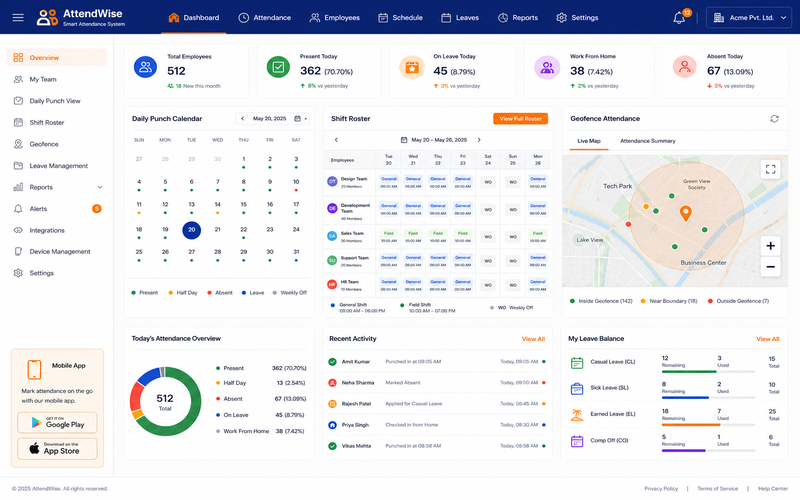The height and width of the screenshot is (500, 800).
Task: Click the Comp Off purple progress bar
Action: (x=683, y=451)
